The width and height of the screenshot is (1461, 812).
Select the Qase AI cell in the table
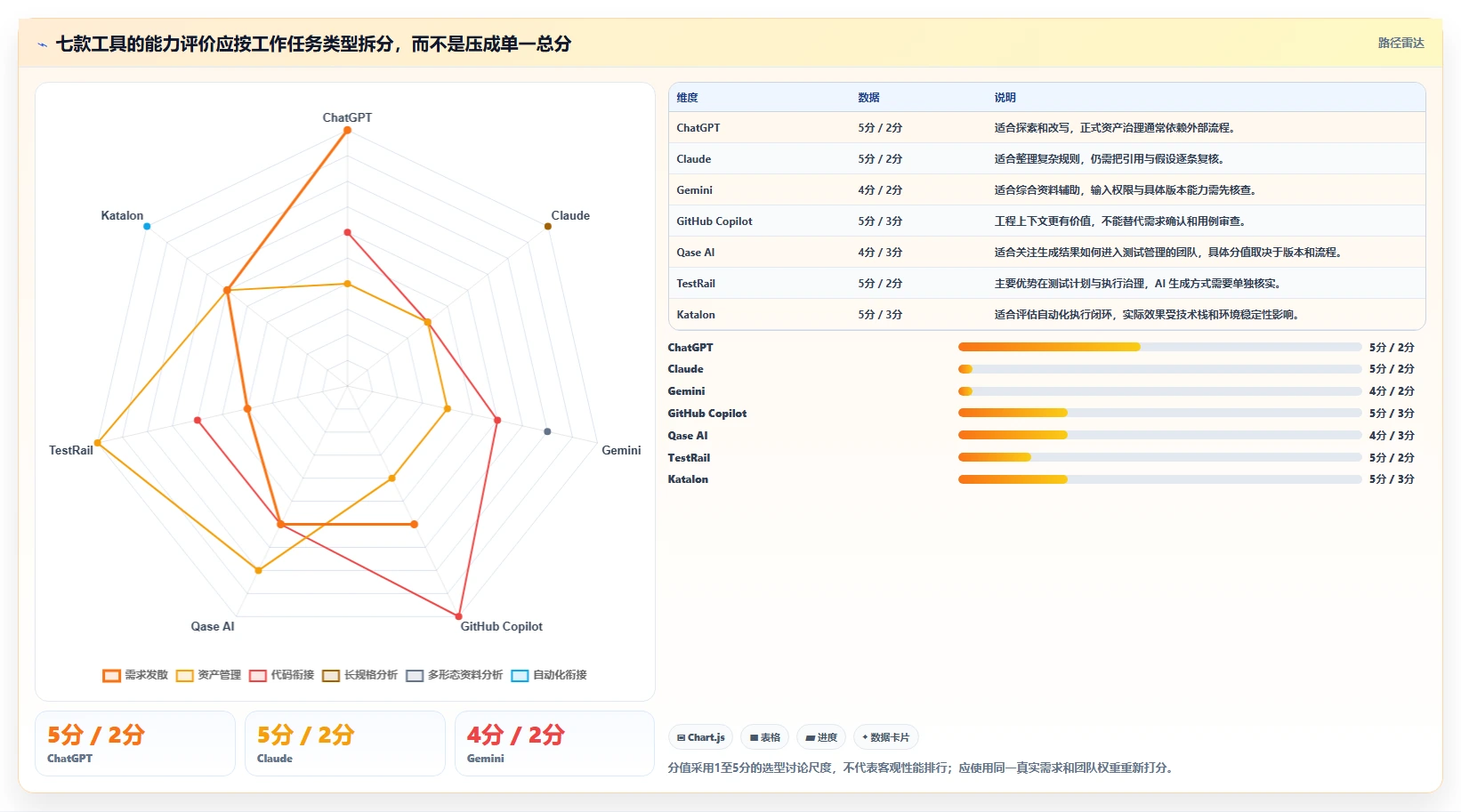click(696, 253)
